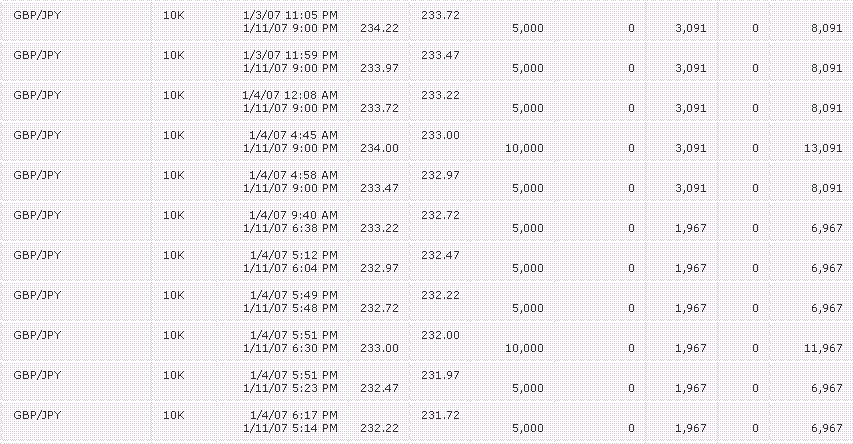Select the 1/3/07 11:05 PM open time
The image size is (853, 444).
(290, 15)
